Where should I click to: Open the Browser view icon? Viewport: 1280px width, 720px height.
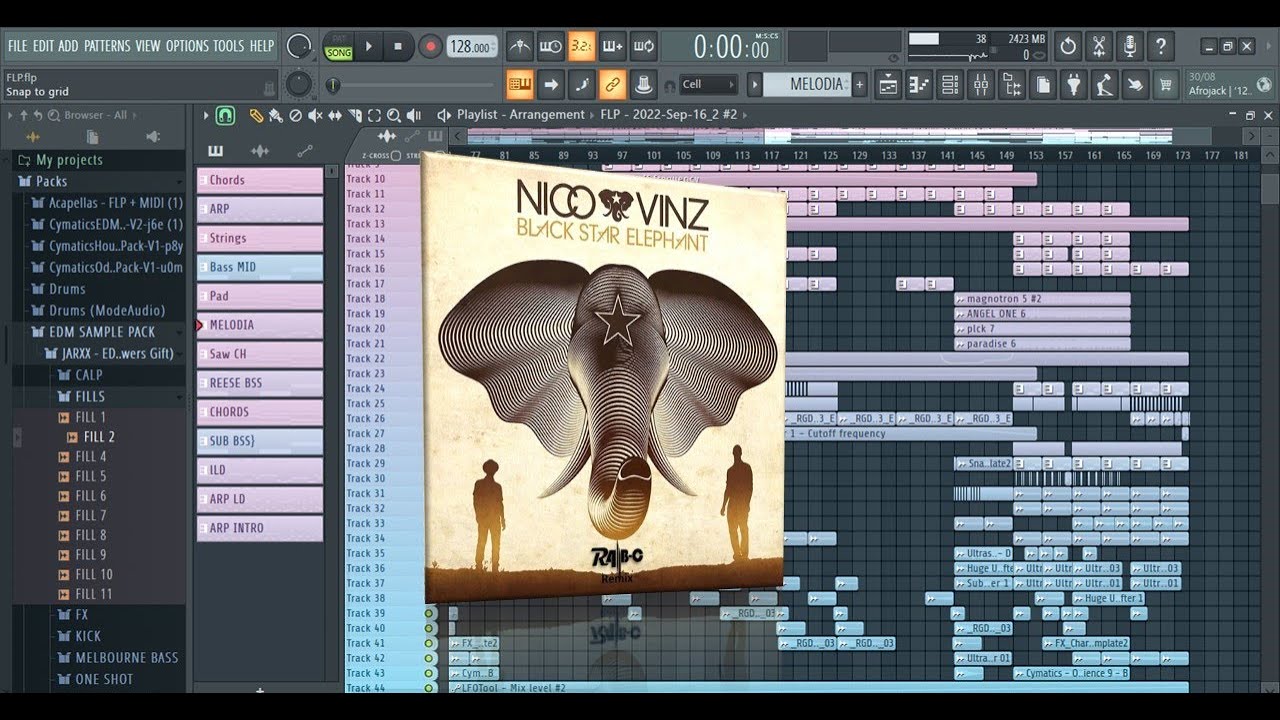click(1012, 85)
